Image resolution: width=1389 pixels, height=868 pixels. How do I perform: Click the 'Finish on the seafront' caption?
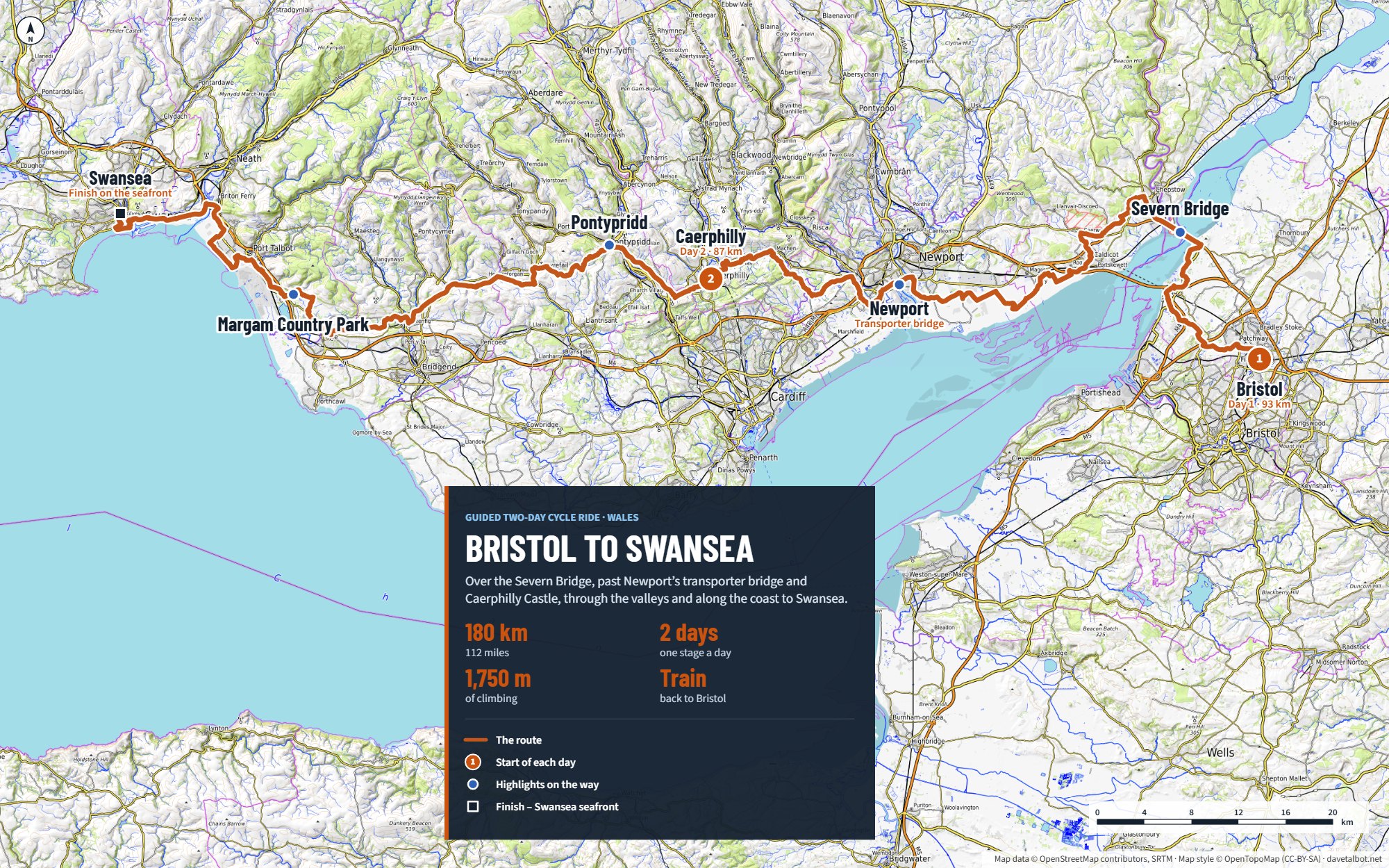coord(120,193)
